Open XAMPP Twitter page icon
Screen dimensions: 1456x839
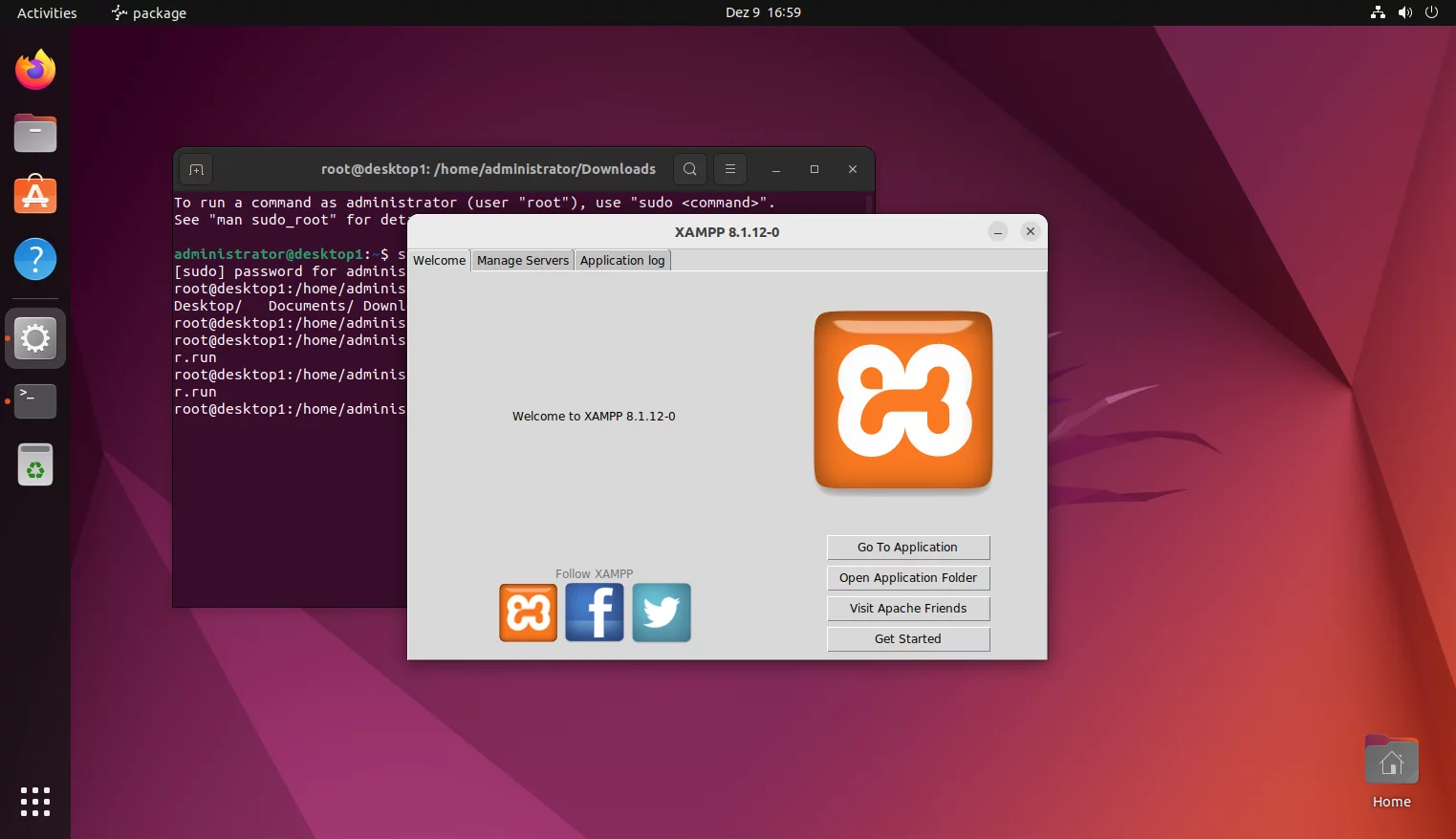tap(662, 613)
